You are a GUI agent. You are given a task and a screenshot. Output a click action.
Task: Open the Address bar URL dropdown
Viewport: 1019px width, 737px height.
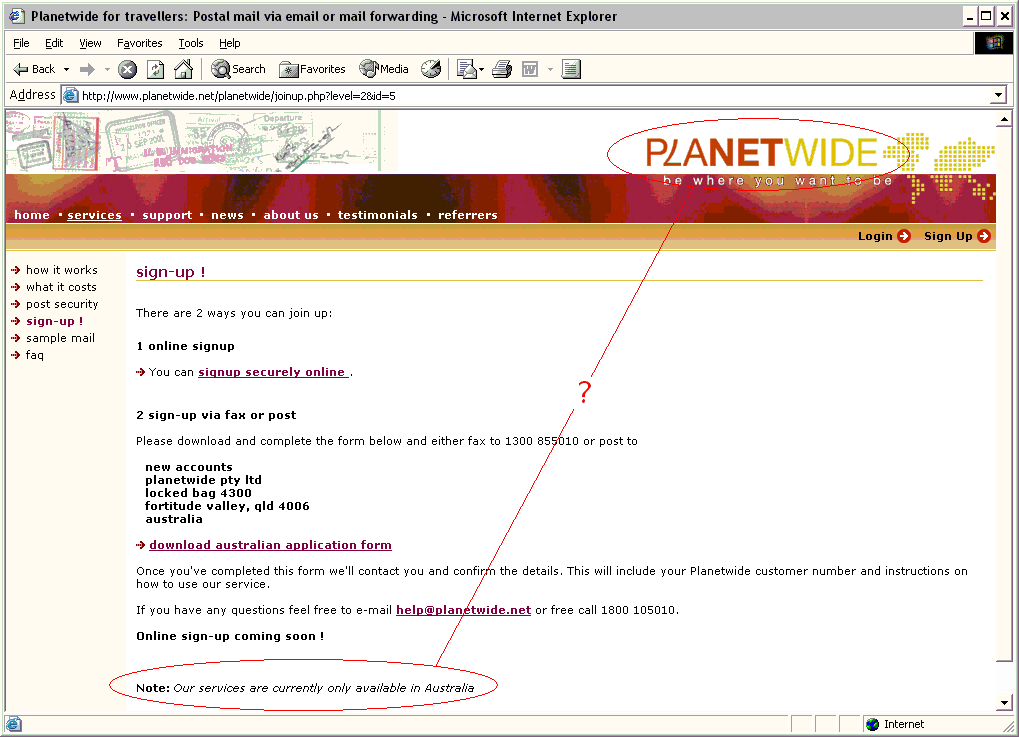998,96
